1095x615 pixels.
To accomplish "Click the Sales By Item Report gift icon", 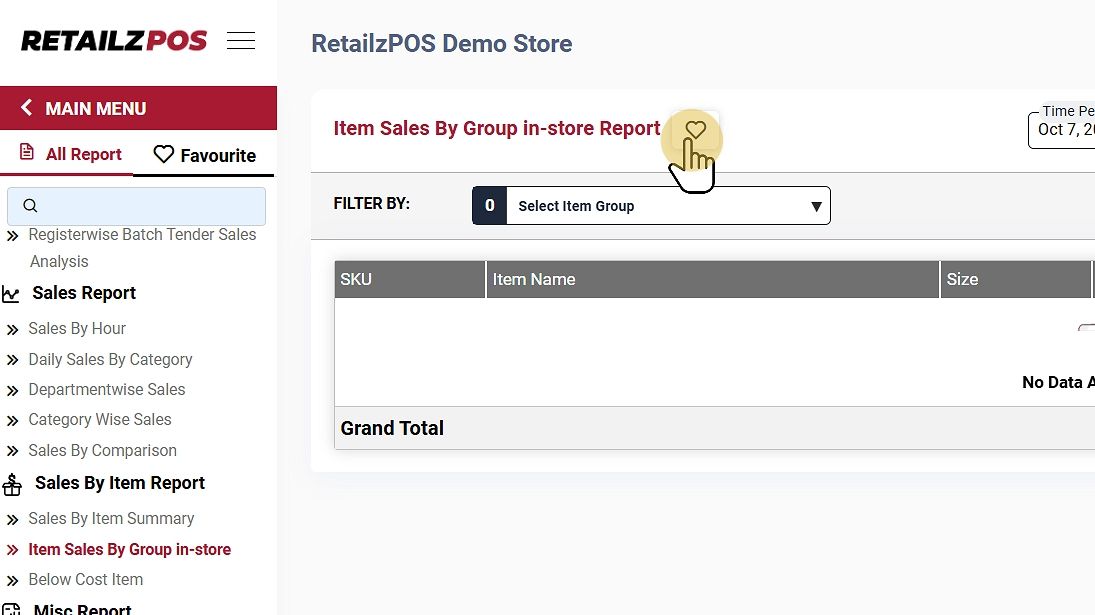I will [x=12, y=484].
